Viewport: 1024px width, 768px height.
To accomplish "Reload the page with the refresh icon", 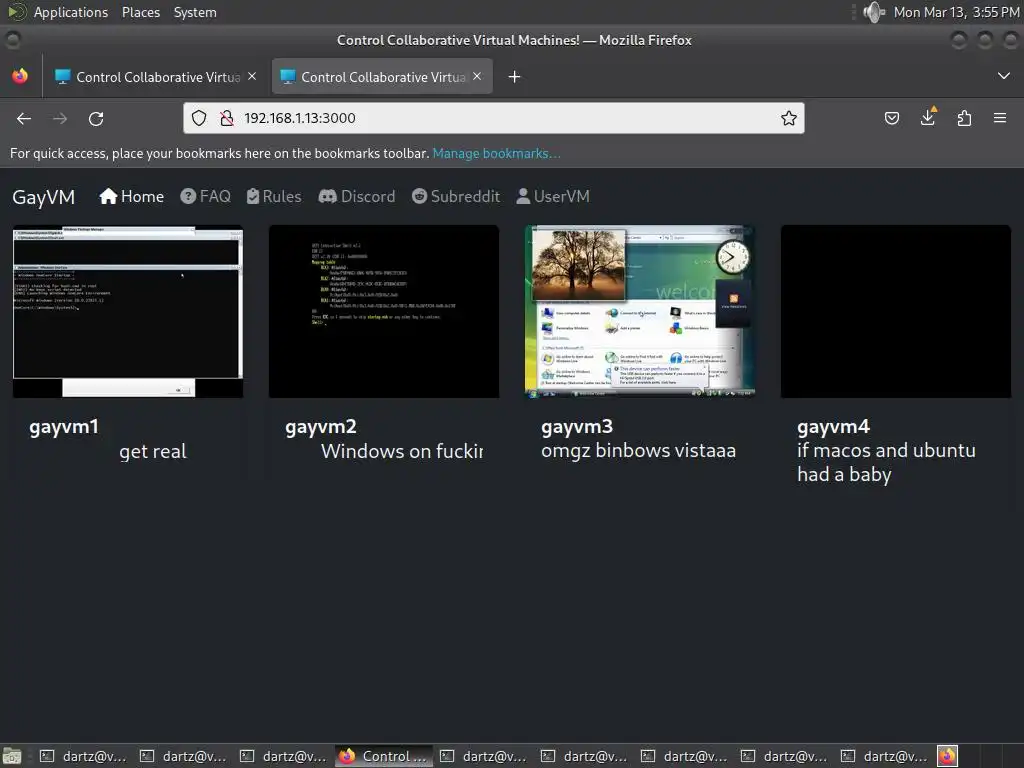I will click(x=96, y=118).
